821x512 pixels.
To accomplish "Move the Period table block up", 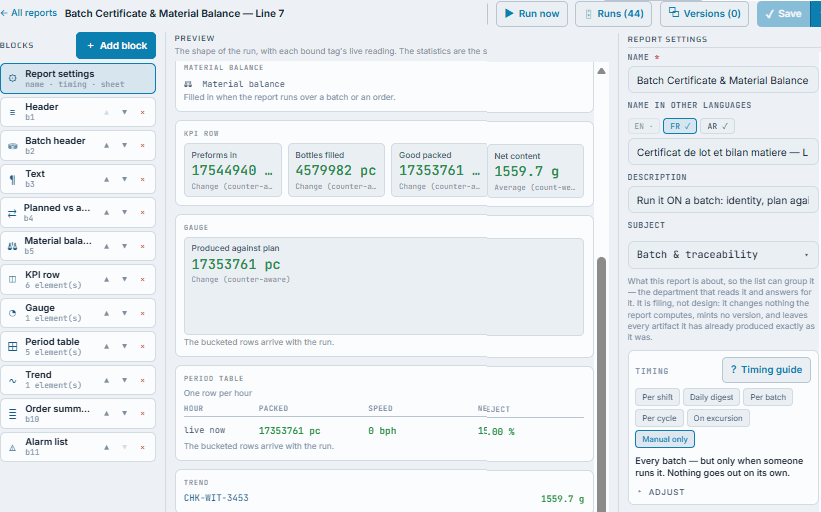I will 106,347.
